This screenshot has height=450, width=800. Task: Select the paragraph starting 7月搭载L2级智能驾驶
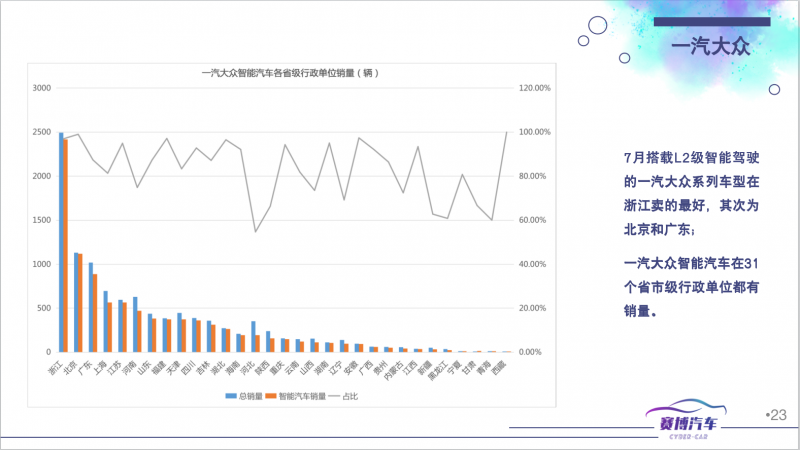click(x=691, y=193)
